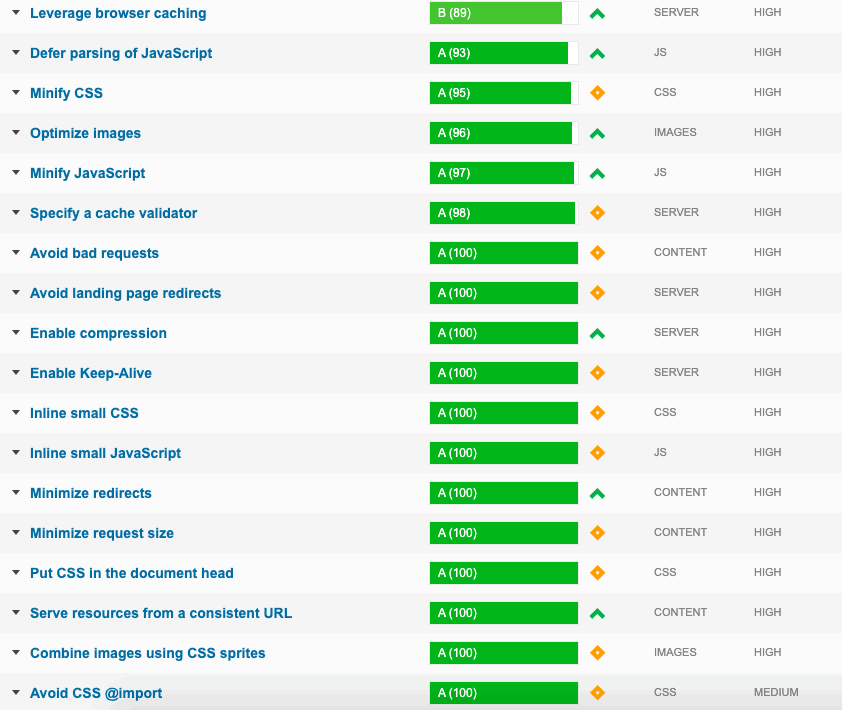Click the orange diamond for Specify a cache validator
The width and height of the screenshot is (842, 710).
tap(597, 213)
